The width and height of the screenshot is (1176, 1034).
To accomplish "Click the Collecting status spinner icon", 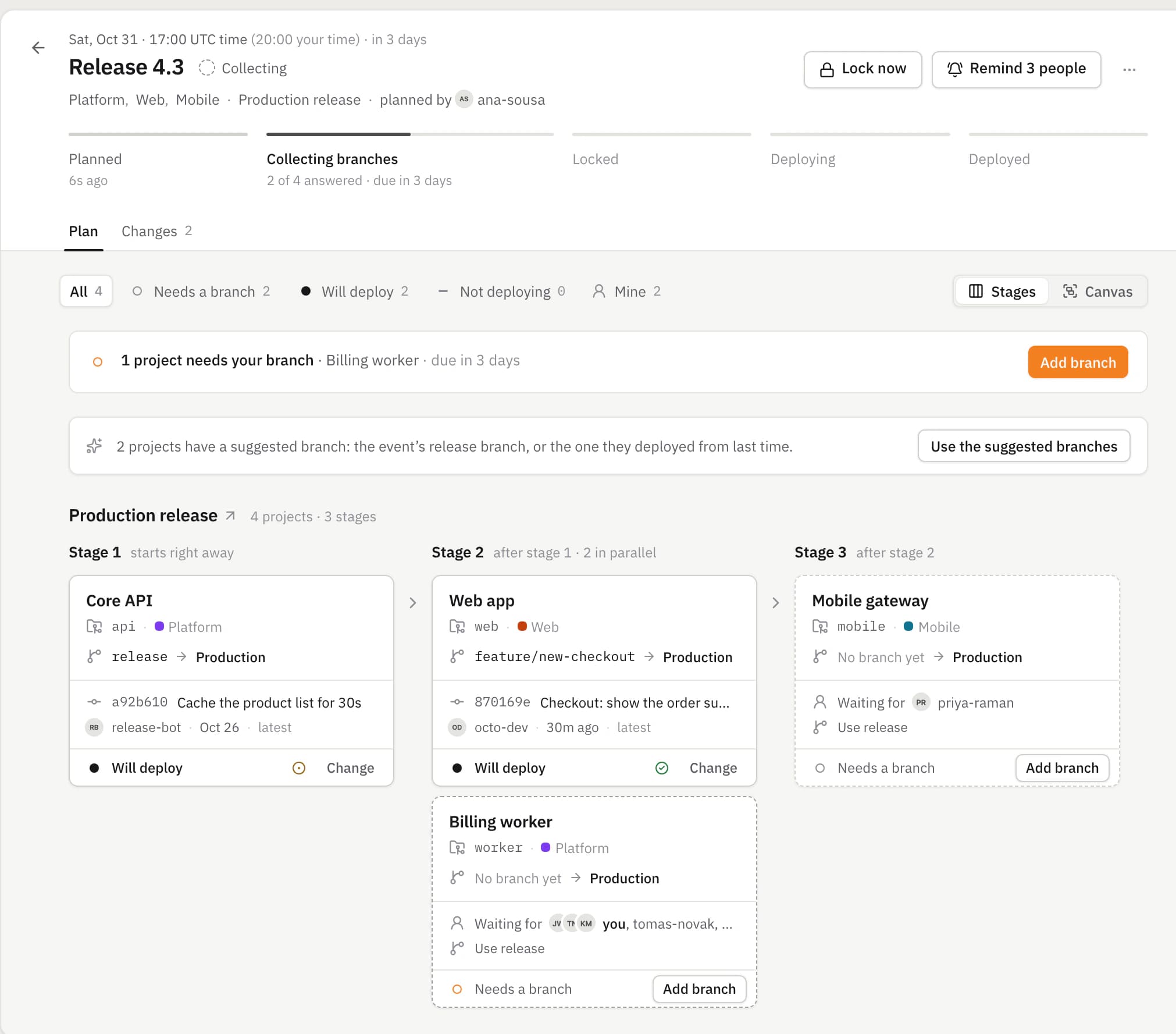I will coord(206,68).
